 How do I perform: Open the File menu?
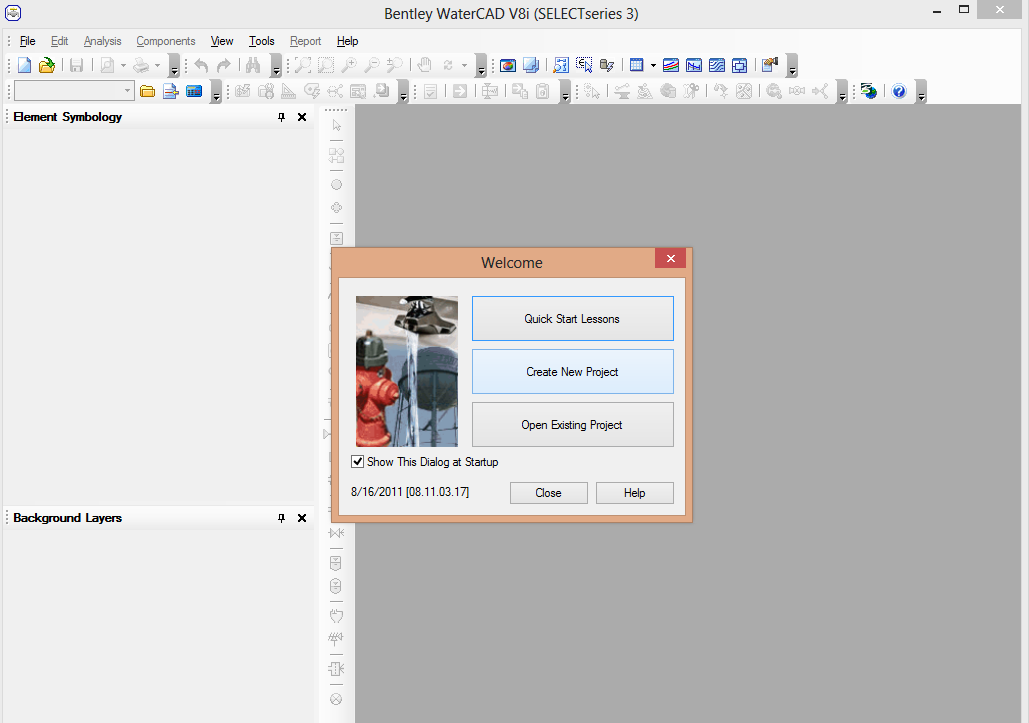tap(27, 41)
